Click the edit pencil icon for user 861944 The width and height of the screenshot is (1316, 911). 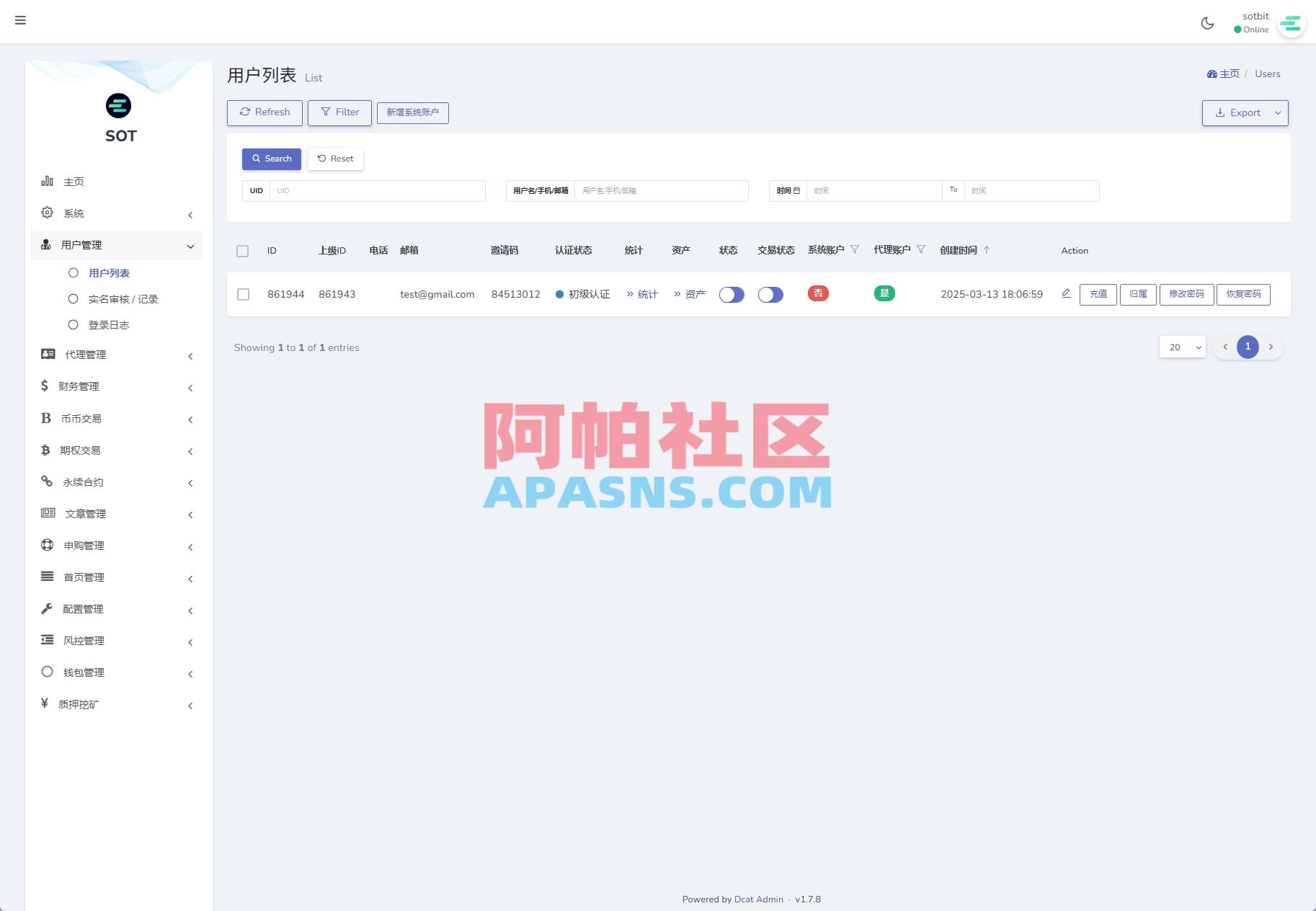pyautogui.click(x=1066, y=294)
